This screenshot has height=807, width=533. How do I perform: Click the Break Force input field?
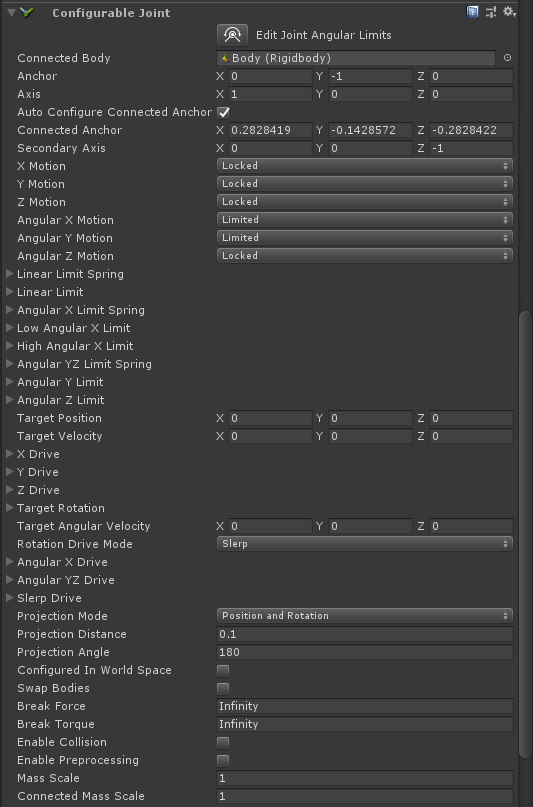[365, 706]
